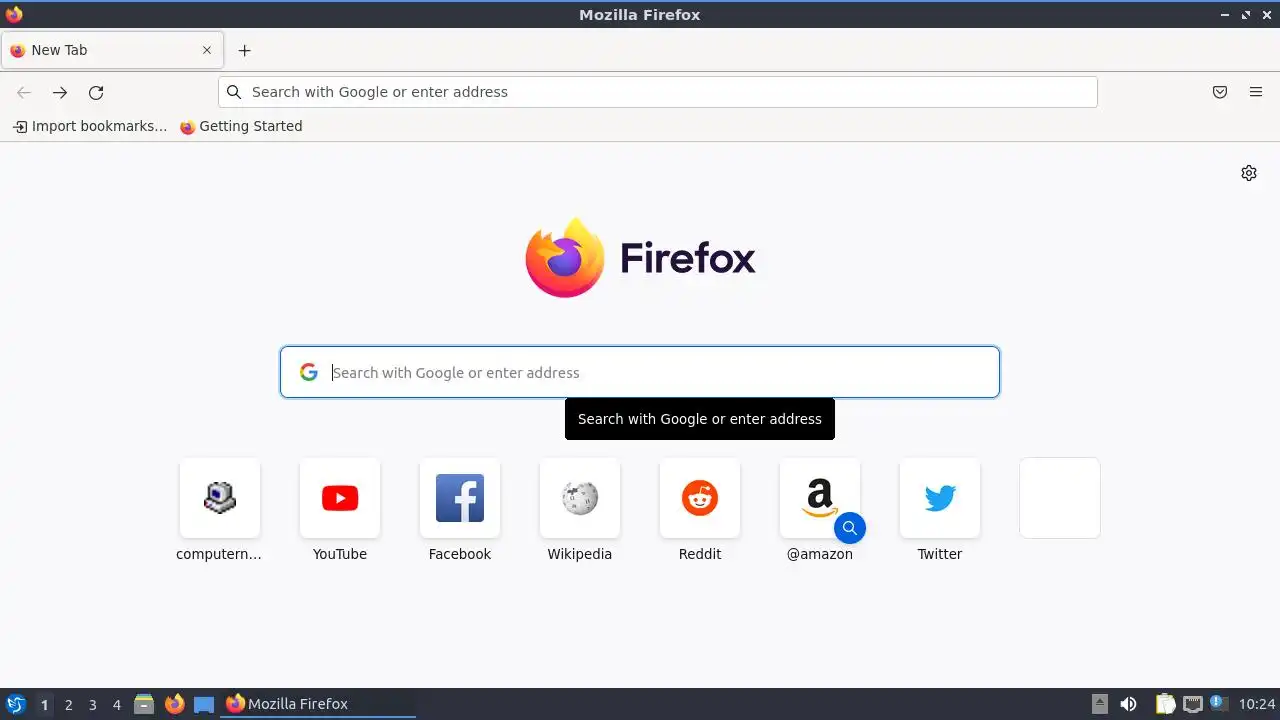Open the Save to Pocket icon

pyautogui.click(x=1220, y=92)
